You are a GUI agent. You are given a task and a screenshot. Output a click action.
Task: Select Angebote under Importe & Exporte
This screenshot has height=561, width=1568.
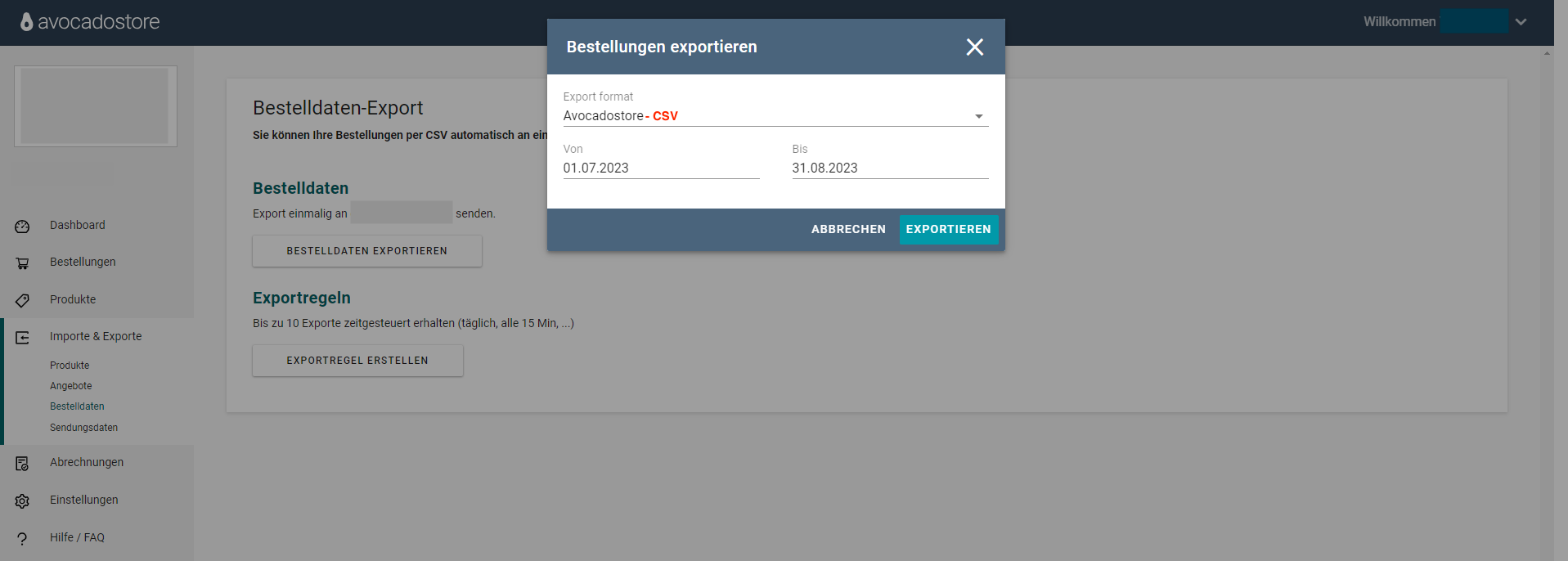pos(70,386)
